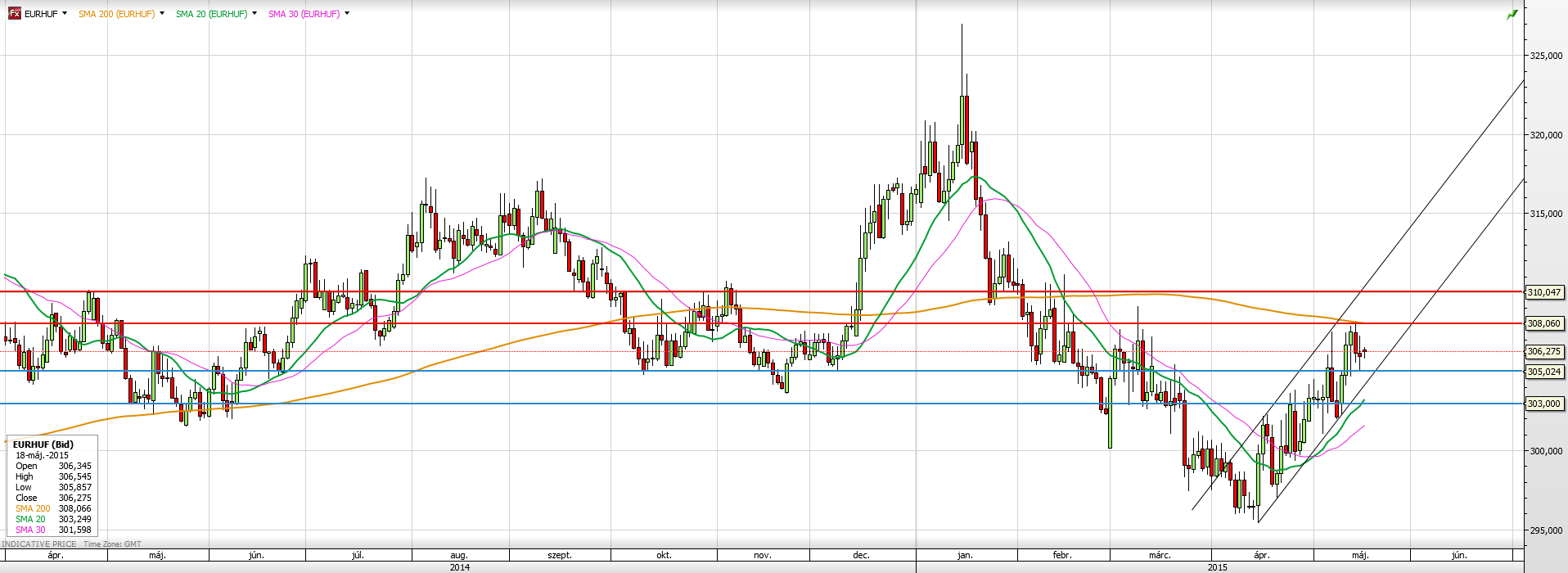
Task: Click the 295,000 price axis label
Action: point(1546,530)
